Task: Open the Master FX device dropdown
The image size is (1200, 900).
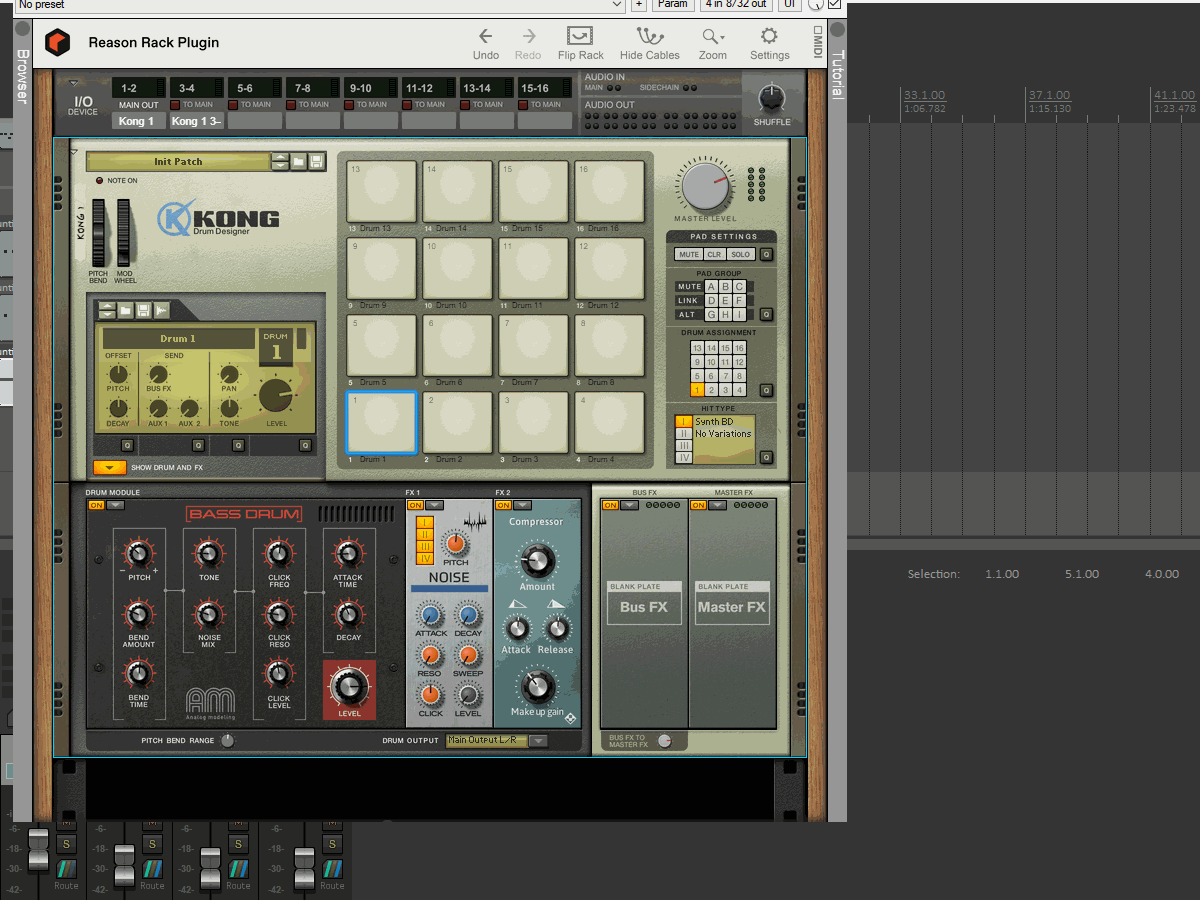Action: coord(717,505)
